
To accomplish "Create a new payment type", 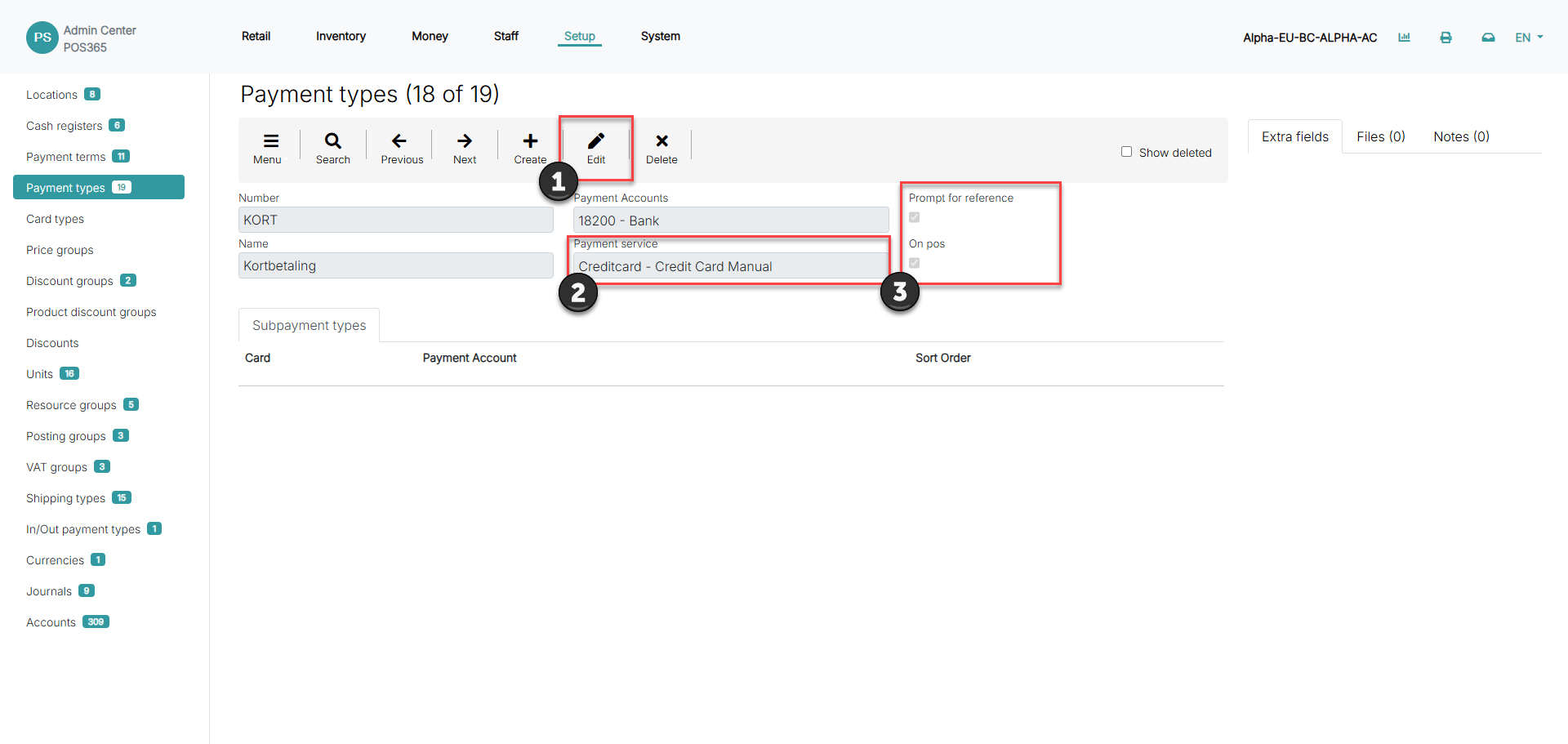I will tap(530, 149).
